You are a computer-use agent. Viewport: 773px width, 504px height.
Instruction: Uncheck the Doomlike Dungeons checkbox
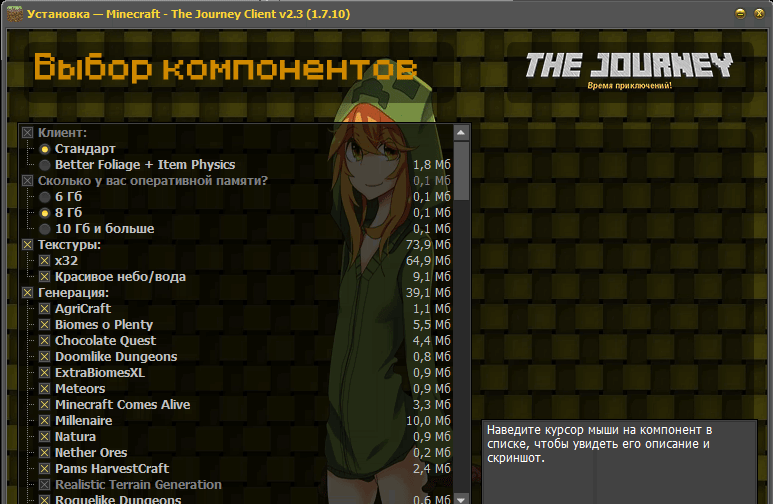point(45,357)
